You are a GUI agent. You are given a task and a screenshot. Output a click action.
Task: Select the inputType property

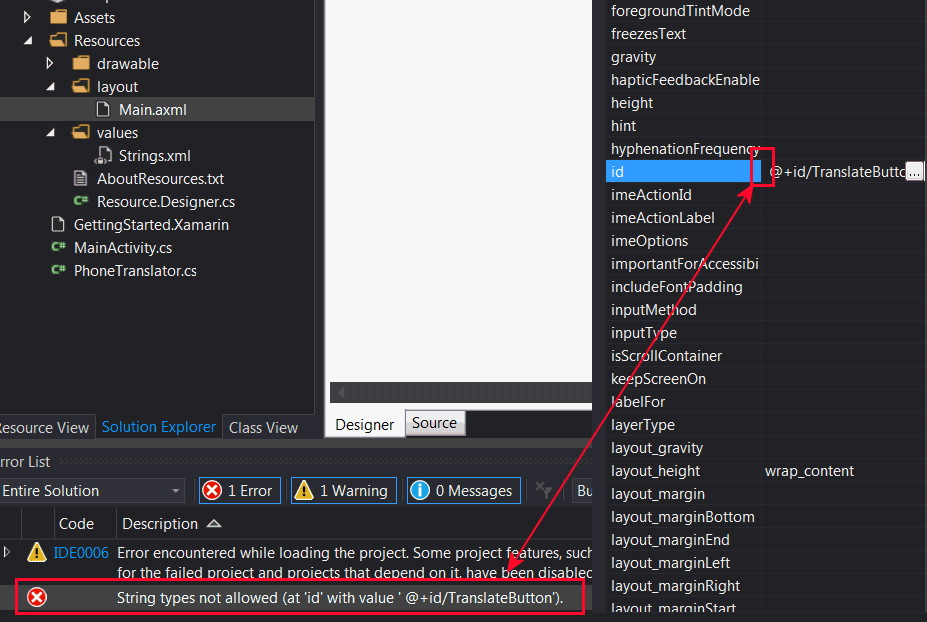click(x=643, y=333)
